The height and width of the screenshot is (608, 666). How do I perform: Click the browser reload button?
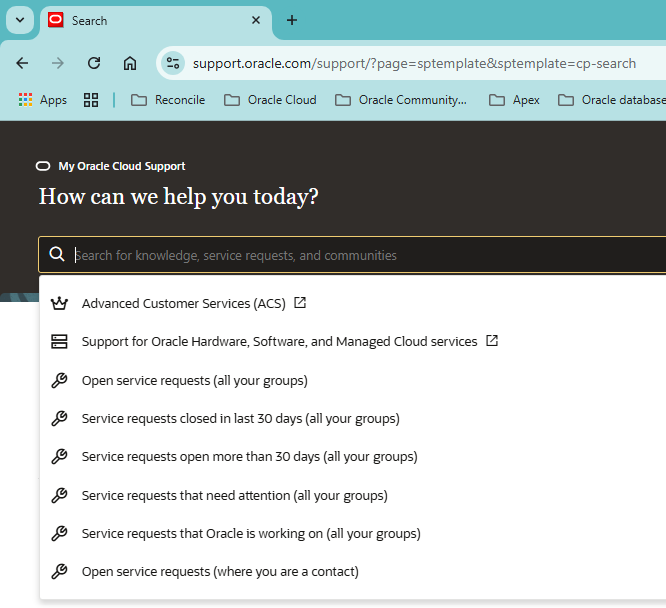94,63
